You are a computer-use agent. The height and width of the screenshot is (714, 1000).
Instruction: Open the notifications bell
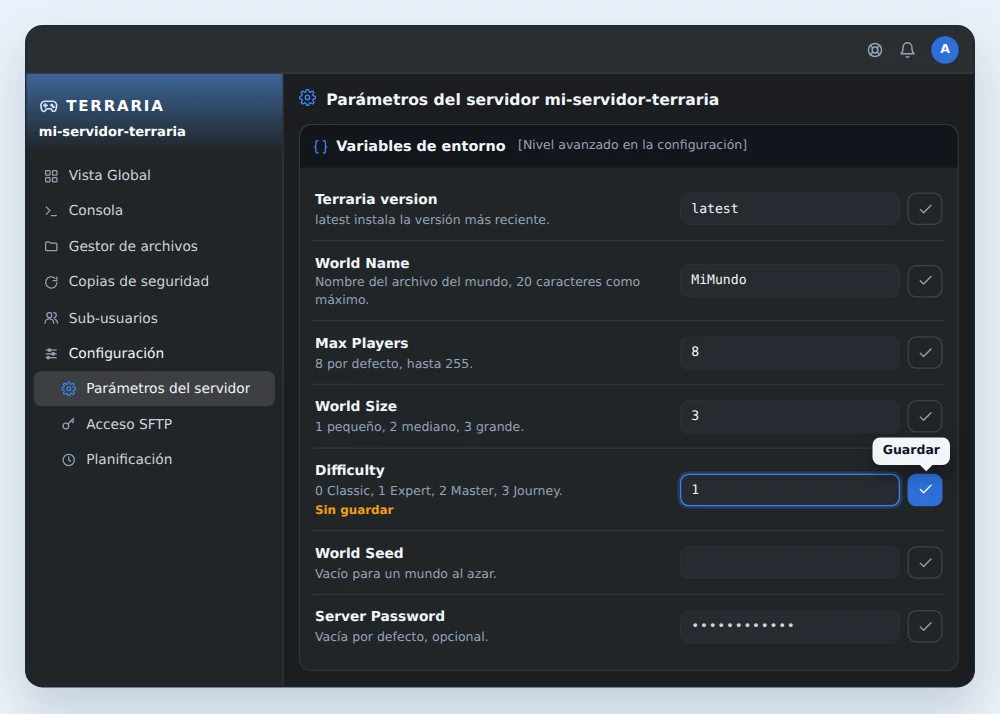point(908,50)
